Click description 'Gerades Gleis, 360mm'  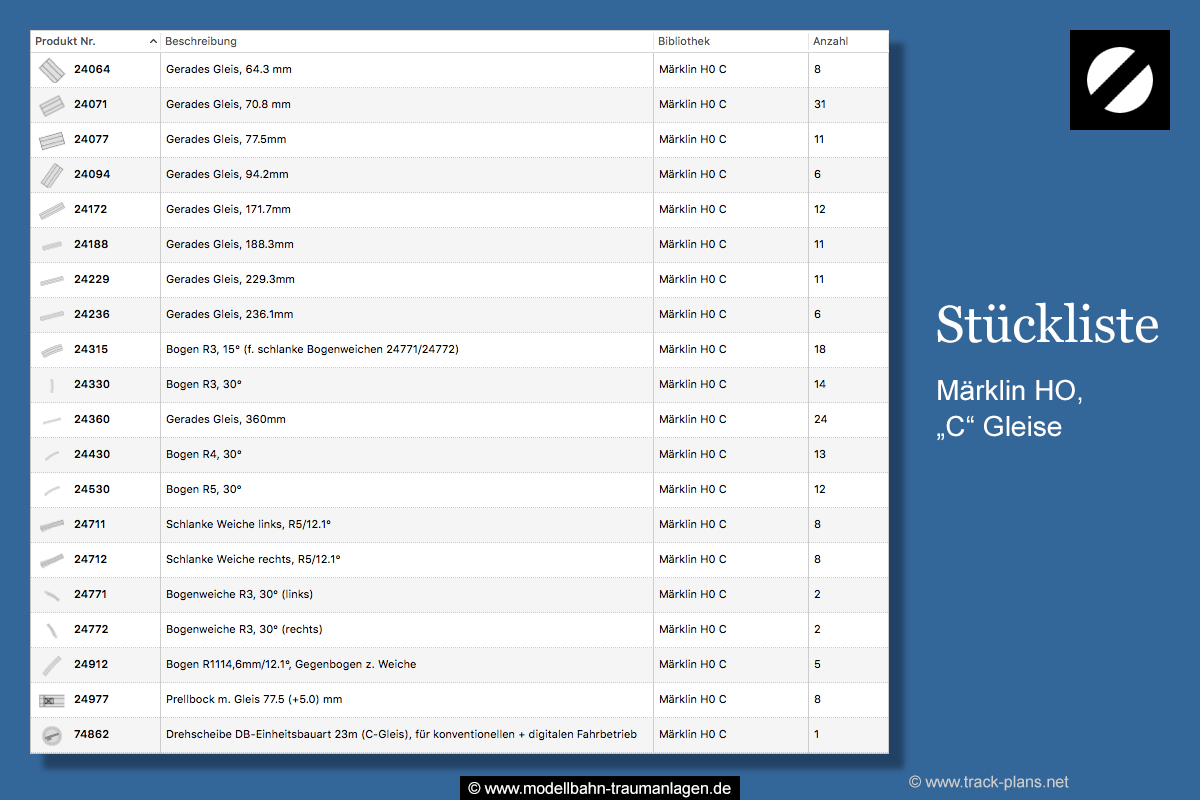[x=226, y=420]
